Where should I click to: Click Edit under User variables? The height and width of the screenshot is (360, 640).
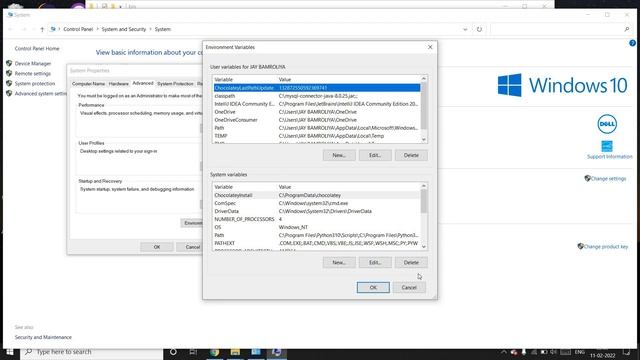[375, 155]
